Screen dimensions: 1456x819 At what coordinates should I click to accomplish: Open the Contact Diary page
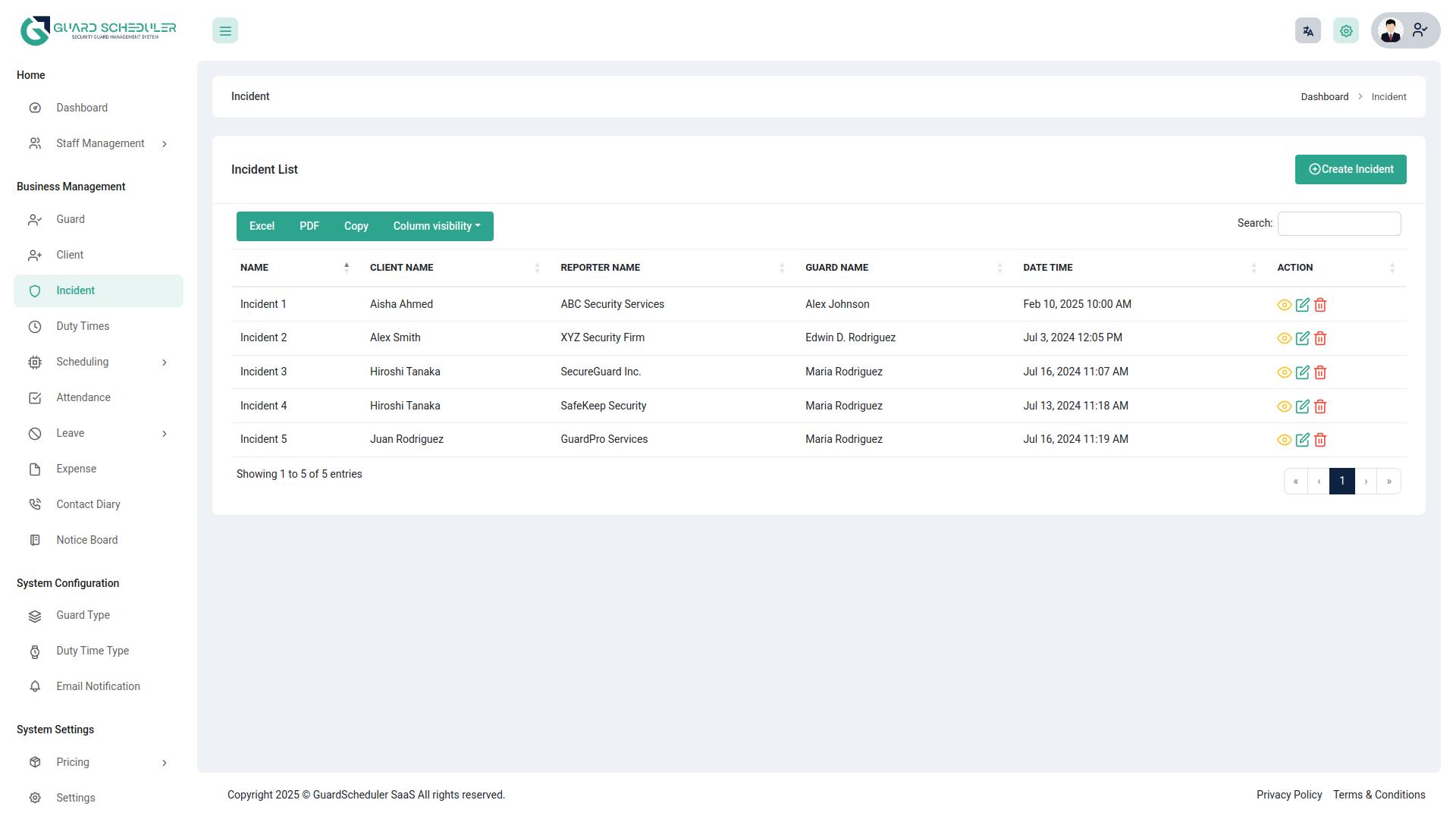(x=89, y=504)
